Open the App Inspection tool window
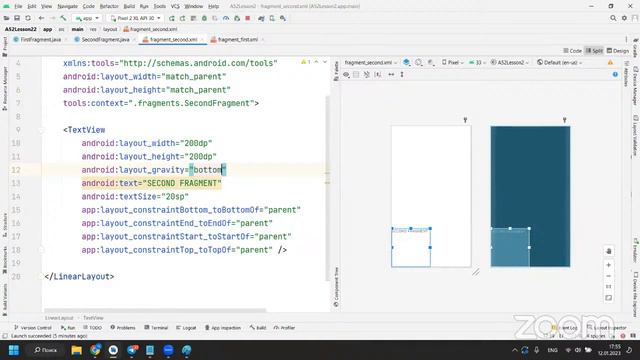Viewport: 640px width, 360px height. (x=223, y=328)
